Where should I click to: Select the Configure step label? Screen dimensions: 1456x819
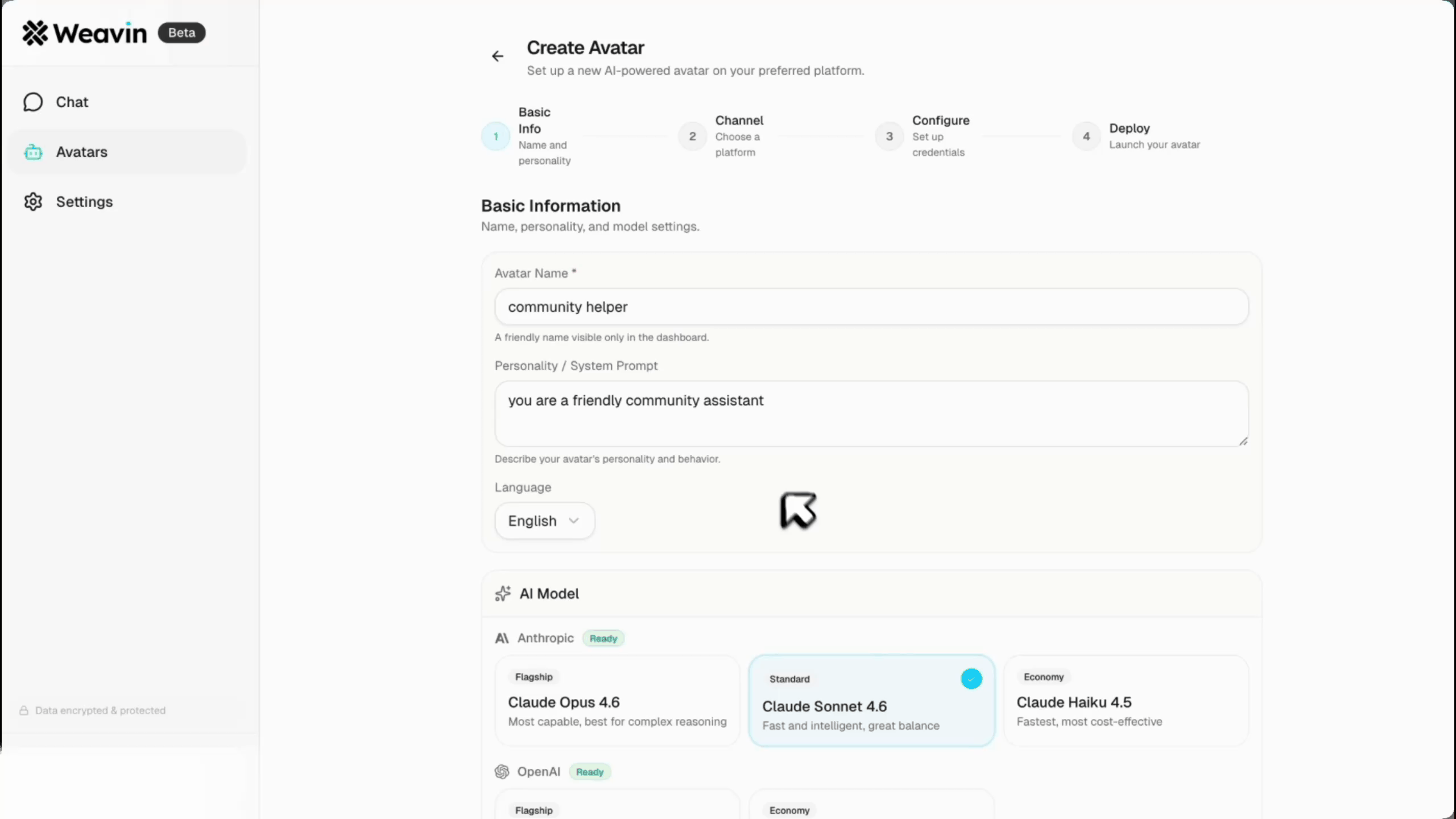click(x=941, y=121)
